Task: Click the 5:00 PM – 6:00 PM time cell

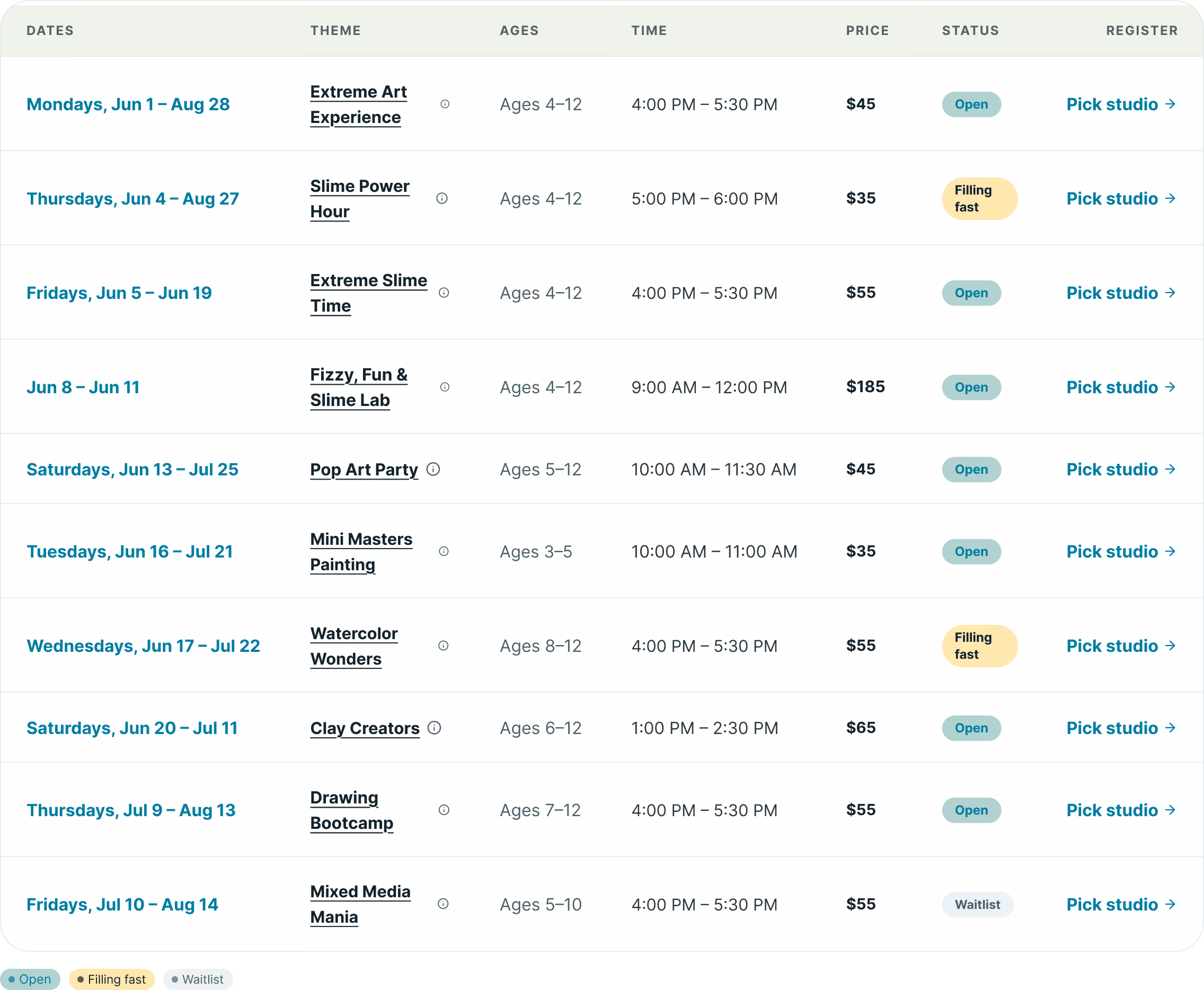Action: coord(705,198)
